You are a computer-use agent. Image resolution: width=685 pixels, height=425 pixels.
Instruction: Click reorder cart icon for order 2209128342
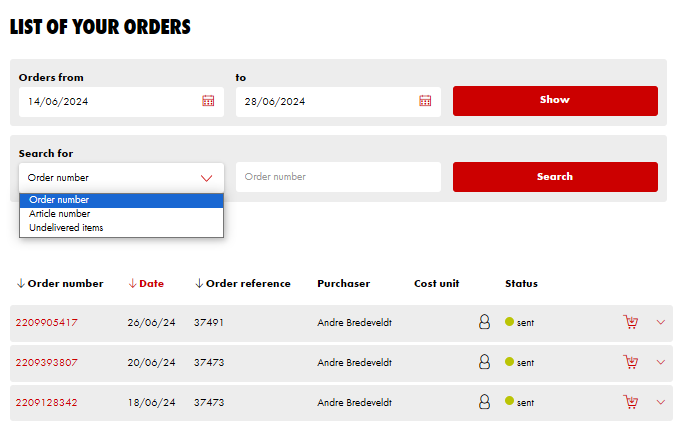click(x=630, y=402)
